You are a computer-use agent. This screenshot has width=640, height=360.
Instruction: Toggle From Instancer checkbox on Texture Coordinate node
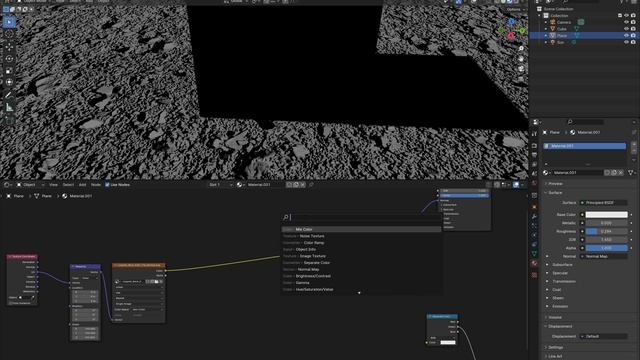[10, 303]
